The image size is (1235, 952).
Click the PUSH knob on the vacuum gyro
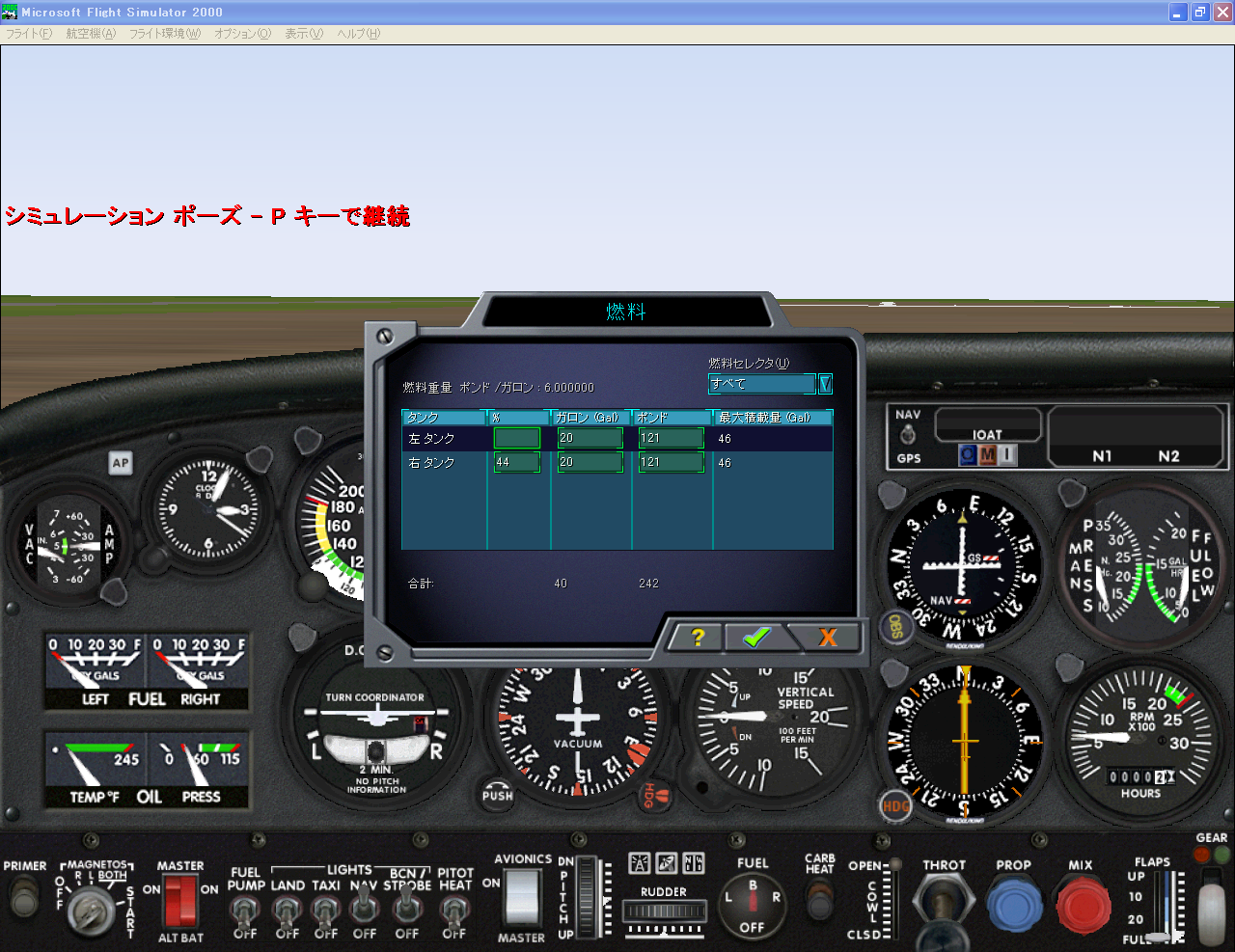tap(497, 794)
